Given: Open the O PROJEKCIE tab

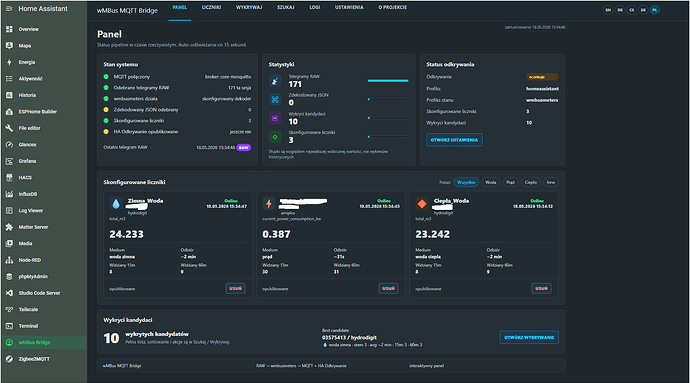Looking at the screenshot, I should point(393,7).
